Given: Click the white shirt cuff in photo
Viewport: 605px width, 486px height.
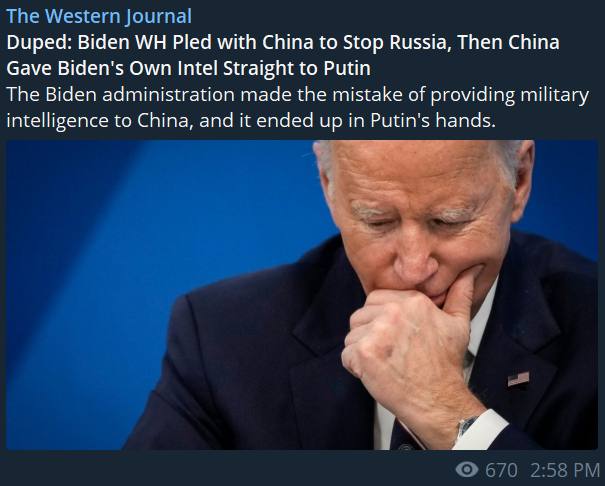Looking at the screenshot, I should click(x=482, y=428).
